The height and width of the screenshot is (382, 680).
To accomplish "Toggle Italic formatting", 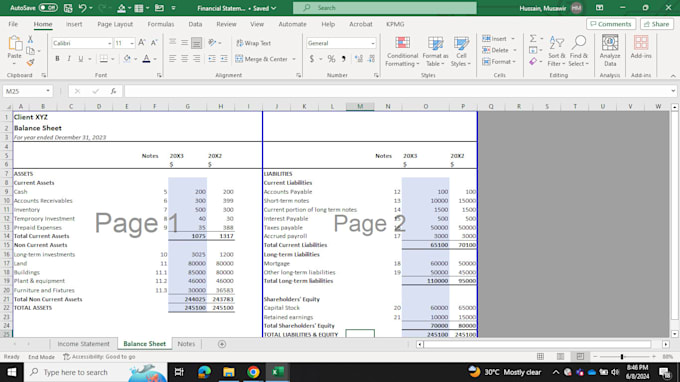I will point(69,59).
